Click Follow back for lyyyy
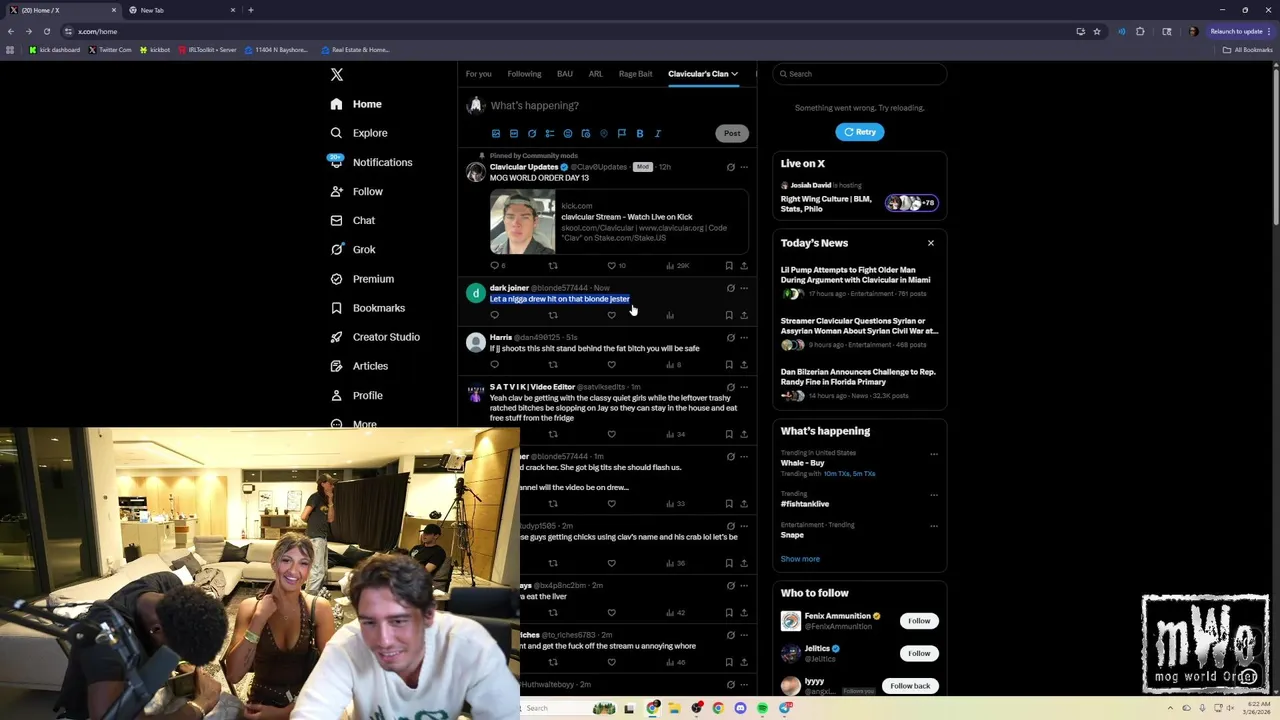 (910, 686)
